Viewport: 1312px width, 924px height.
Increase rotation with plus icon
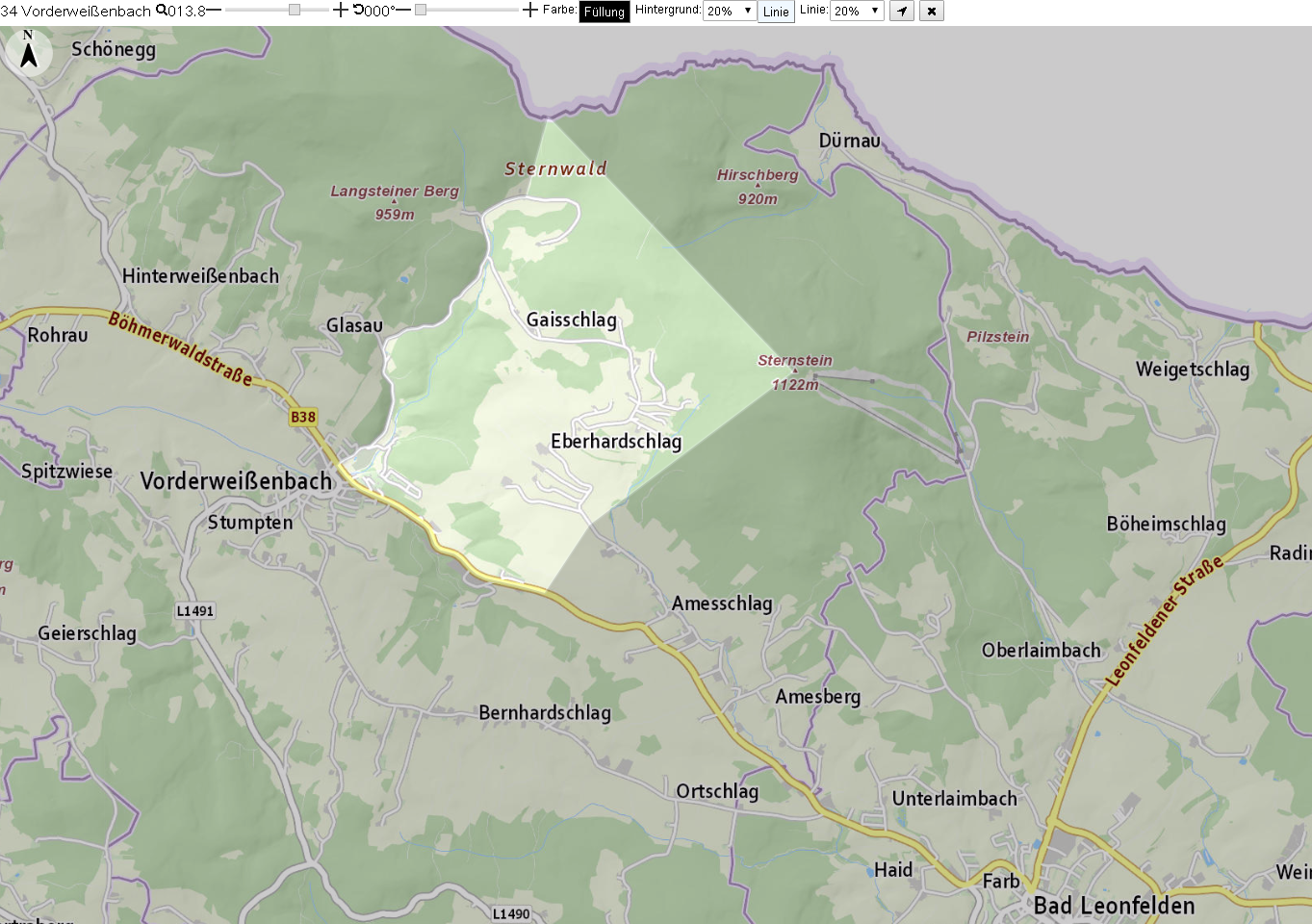coord(529,10)
